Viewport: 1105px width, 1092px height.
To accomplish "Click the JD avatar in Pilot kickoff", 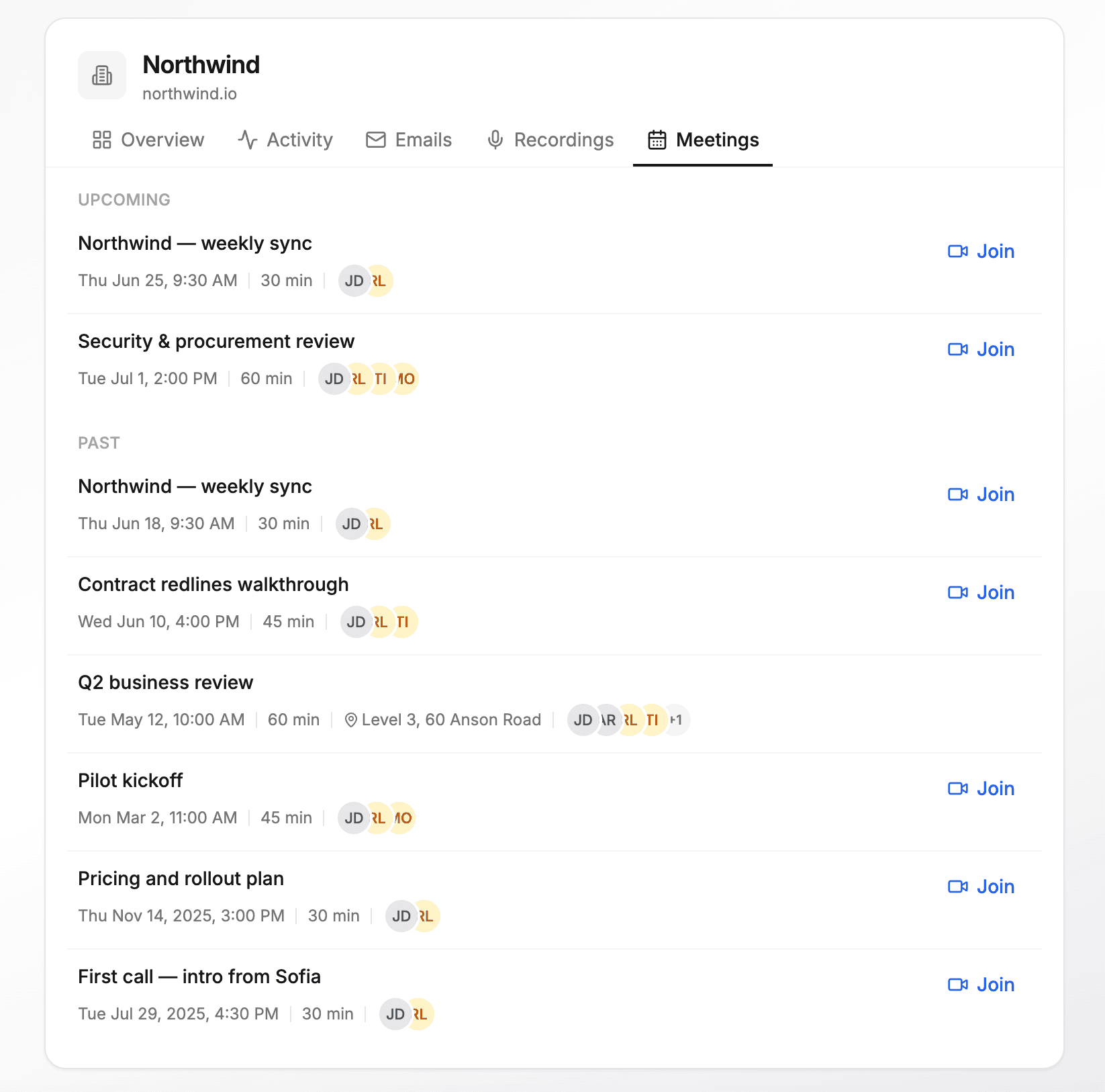I will (x=354, y=818).
